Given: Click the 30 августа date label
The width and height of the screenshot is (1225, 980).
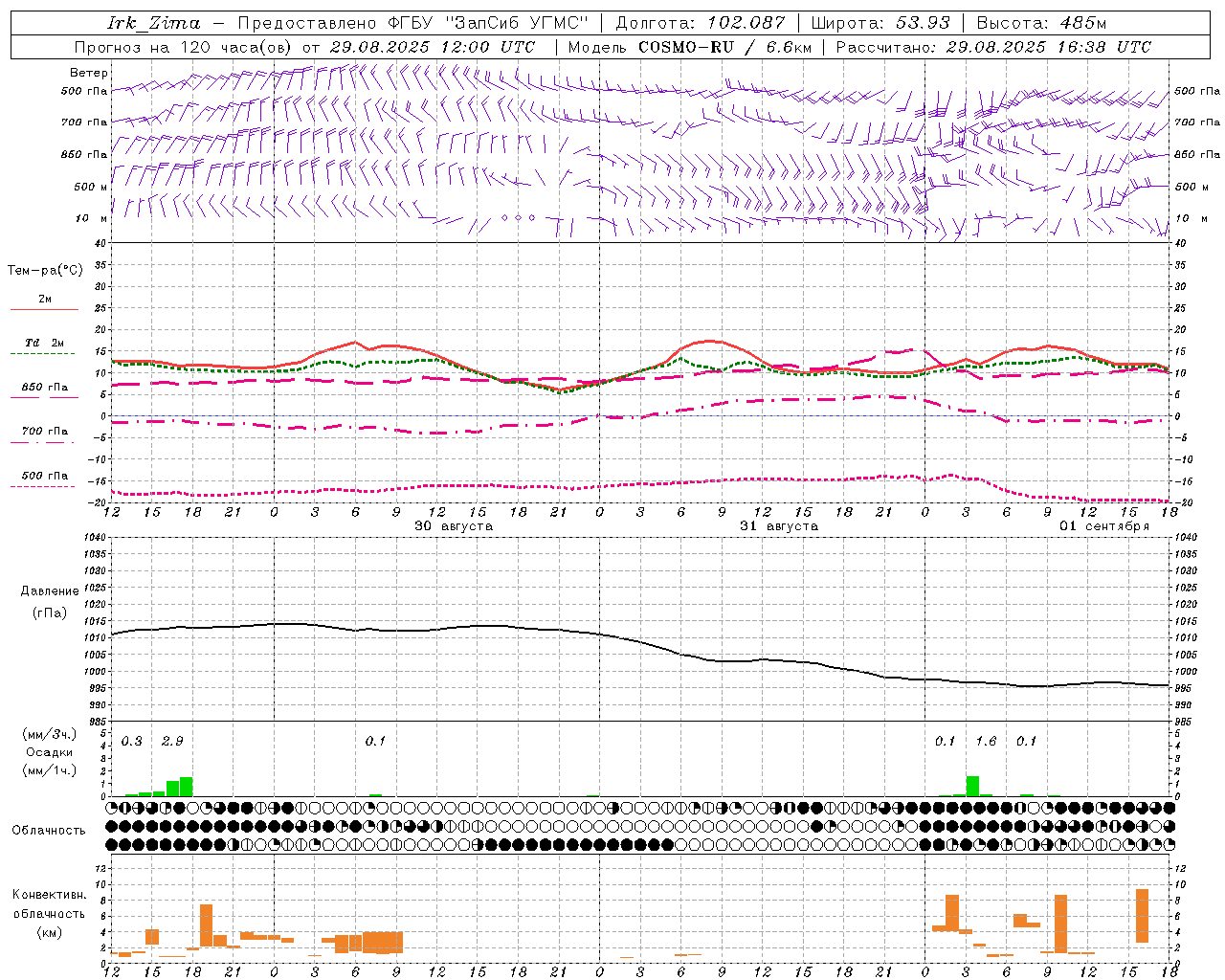Looking at the screenshot, I should [x=454, y=526].
